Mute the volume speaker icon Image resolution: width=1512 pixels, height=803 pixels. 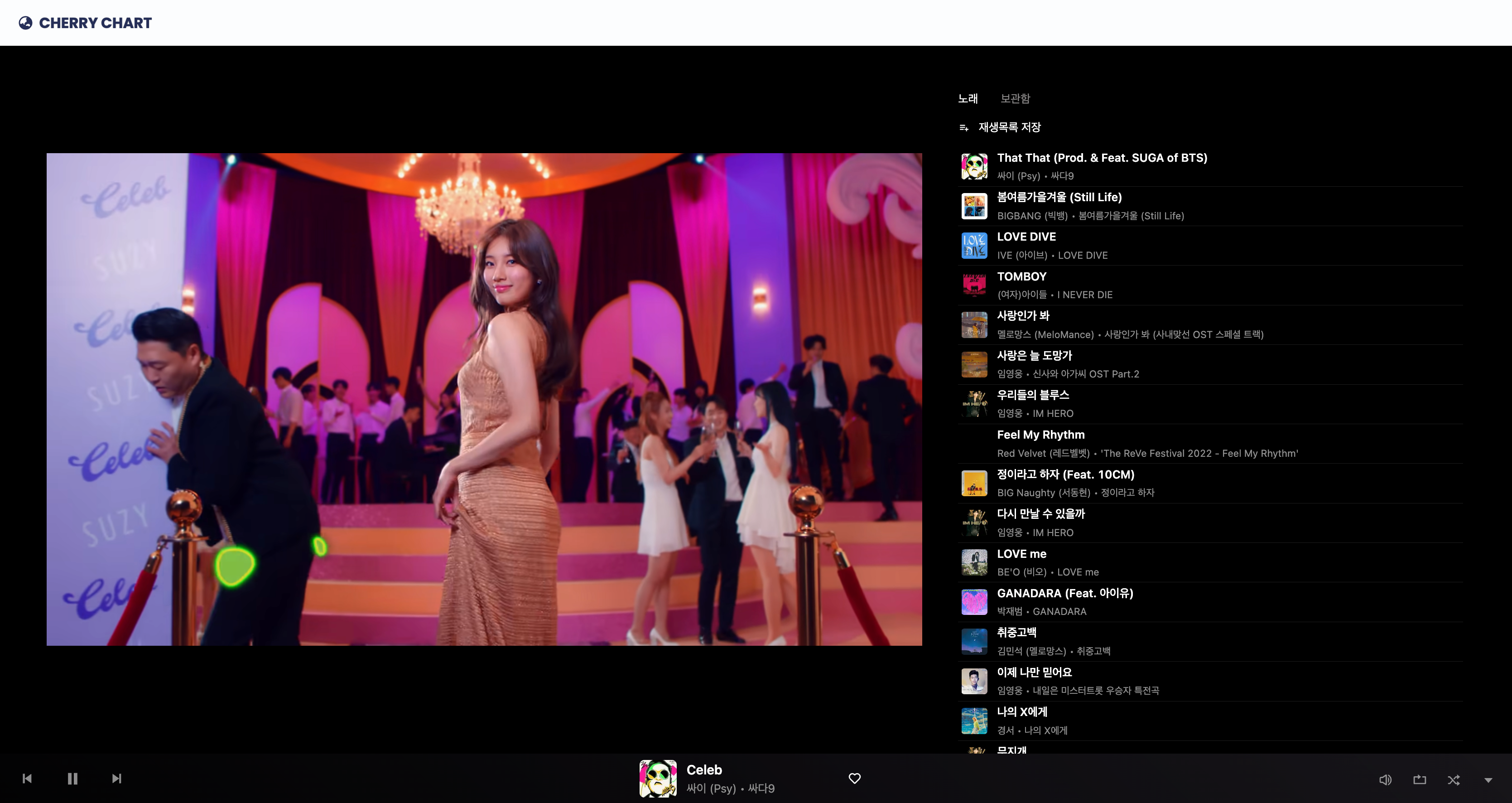coord(1385,779)
